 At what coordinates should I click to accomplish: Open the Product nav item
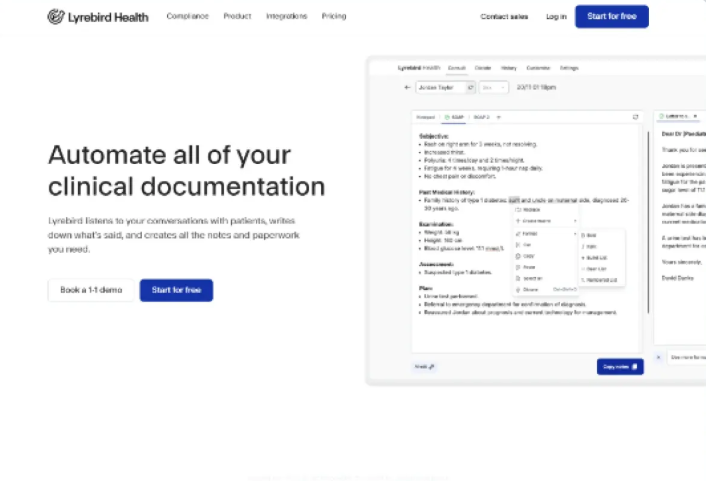coord(237,16)
